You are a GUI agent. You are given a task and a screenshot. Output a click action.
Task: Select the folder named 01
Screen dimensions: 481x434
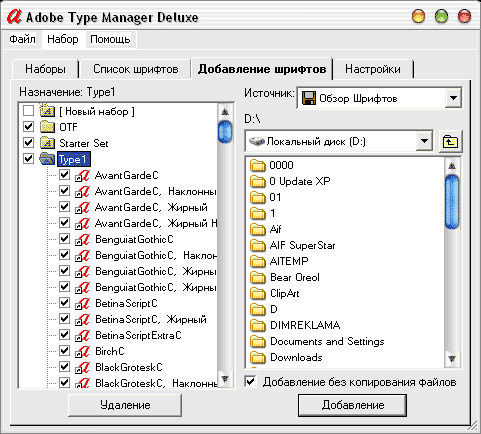(275, 197)
